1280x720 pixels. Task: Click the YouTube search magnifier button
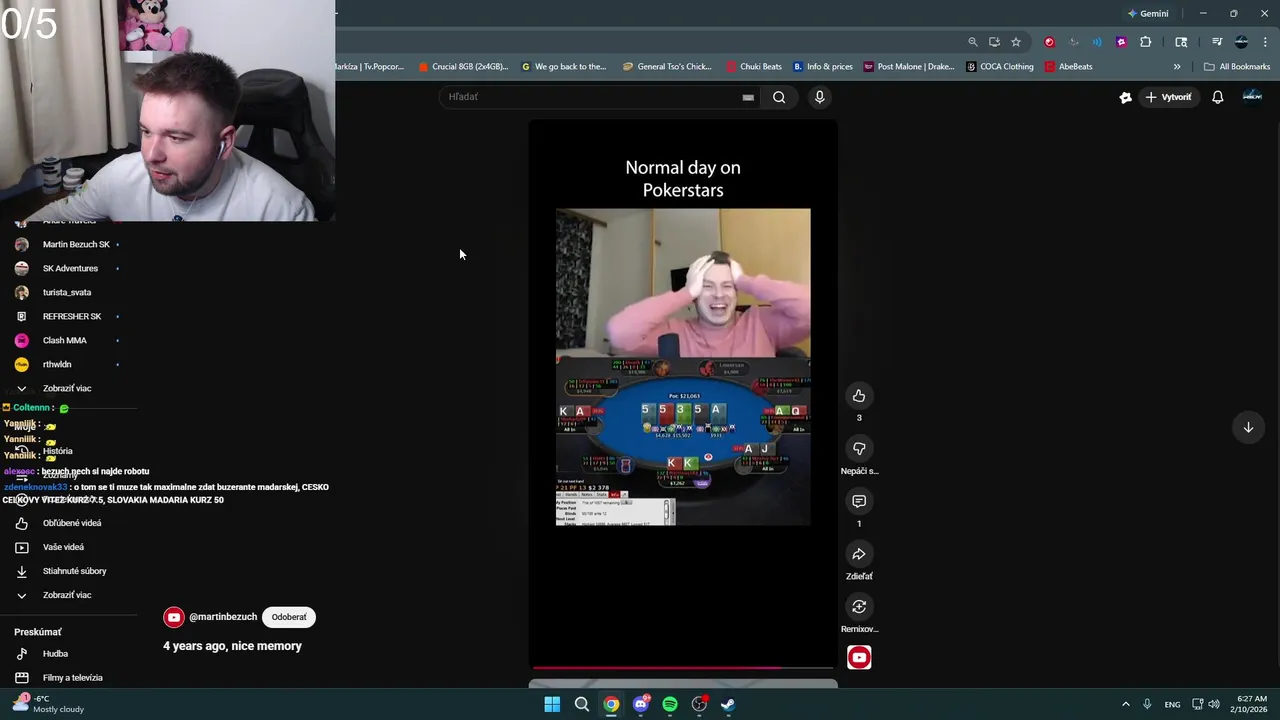click(779, 97)
